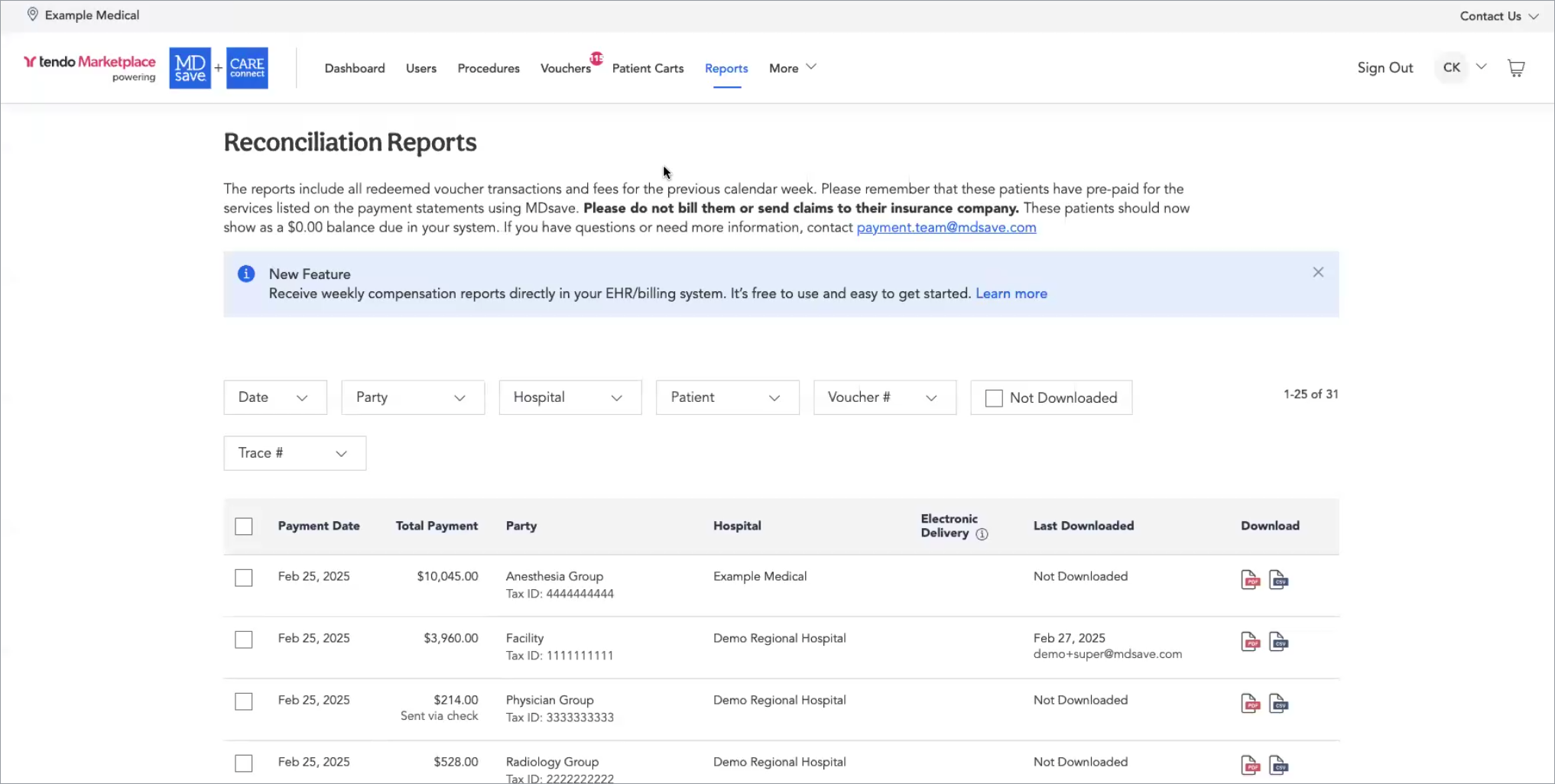Open the Learn more link

1011,293
